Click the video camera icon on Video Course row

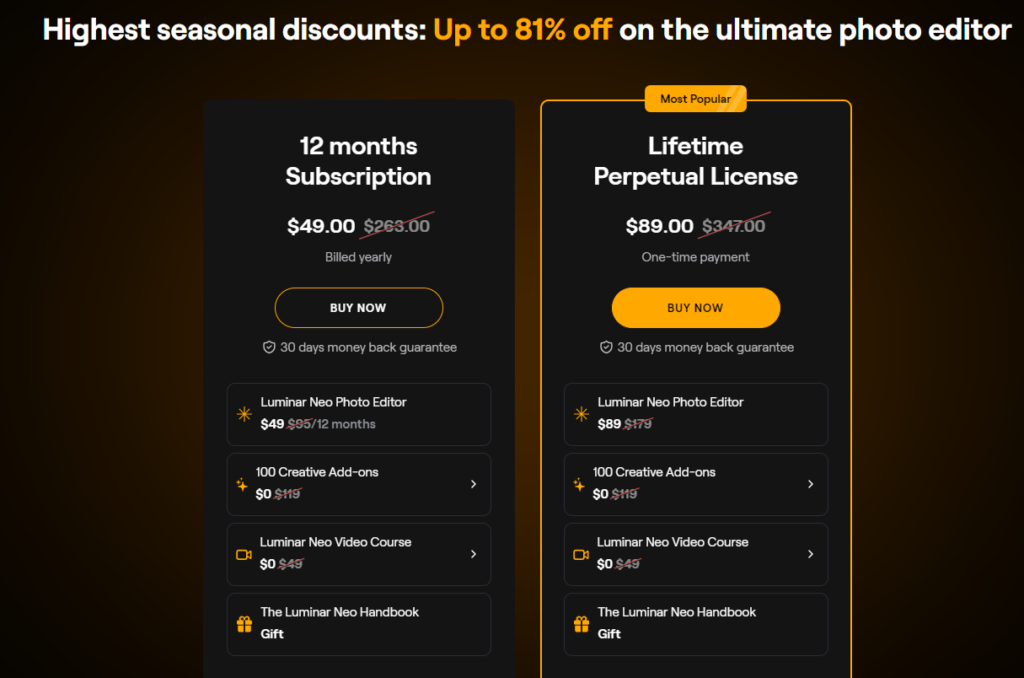click(x=244, y=553)
